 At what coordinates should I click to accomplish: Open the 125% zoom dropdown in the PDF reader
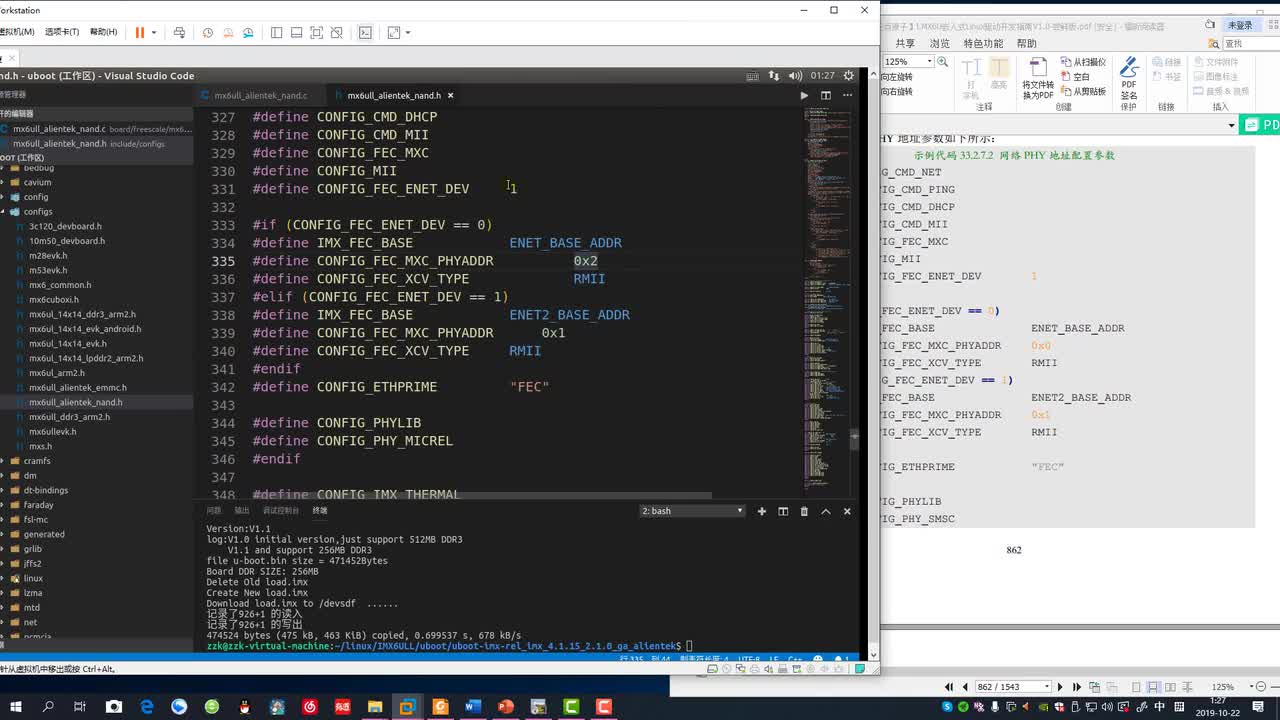coord(930,62)
